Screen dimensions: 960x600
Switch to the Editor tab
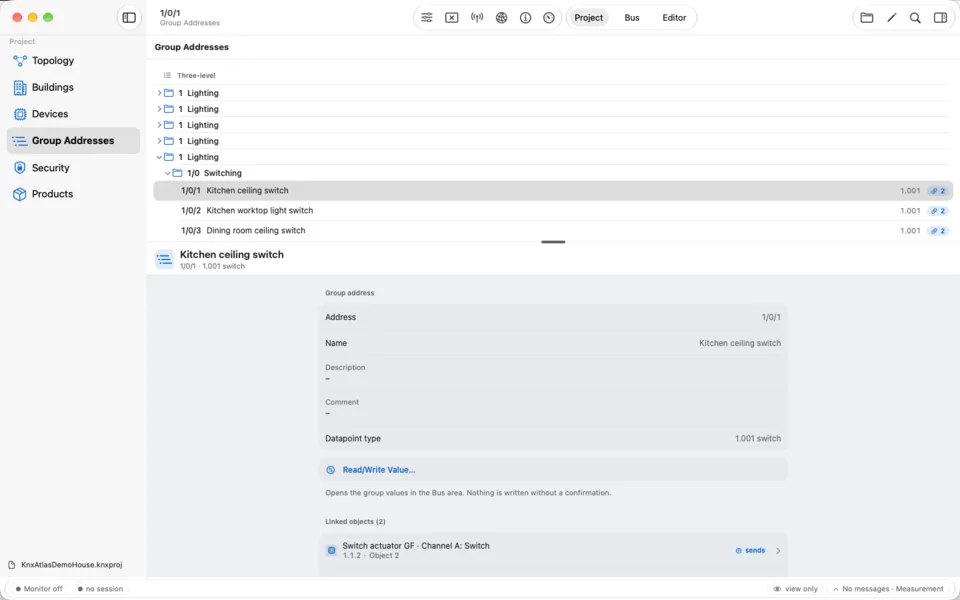tap(674, 18)
